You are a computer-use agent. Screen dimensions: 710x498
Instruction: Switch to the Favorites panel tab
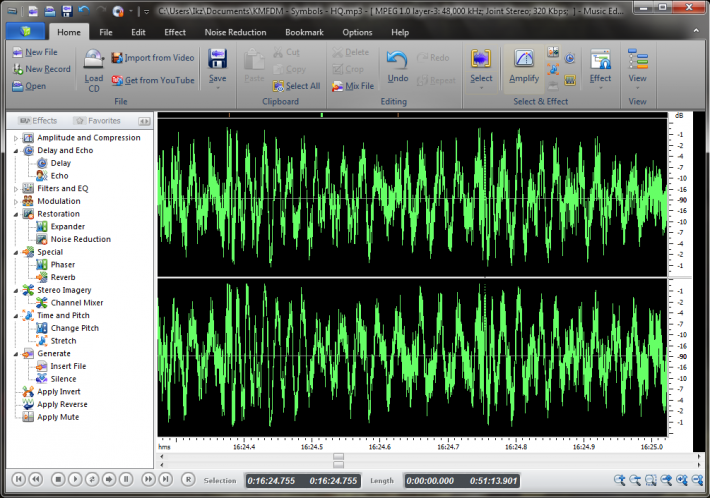[x=98, y=121]
